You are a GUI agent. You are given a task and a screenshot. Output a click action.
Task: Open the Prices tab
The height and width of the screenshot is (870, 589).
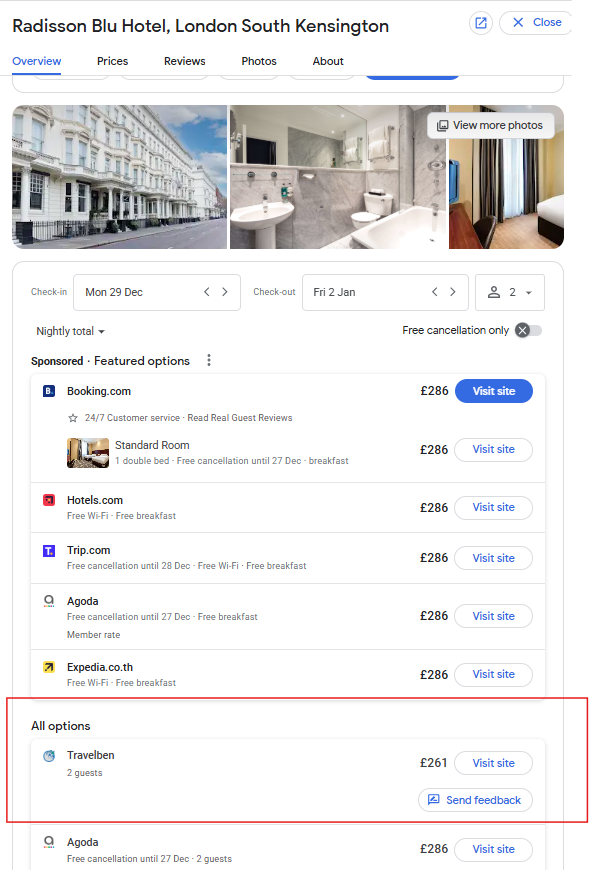pyautogui.click(x=113, y=61)
